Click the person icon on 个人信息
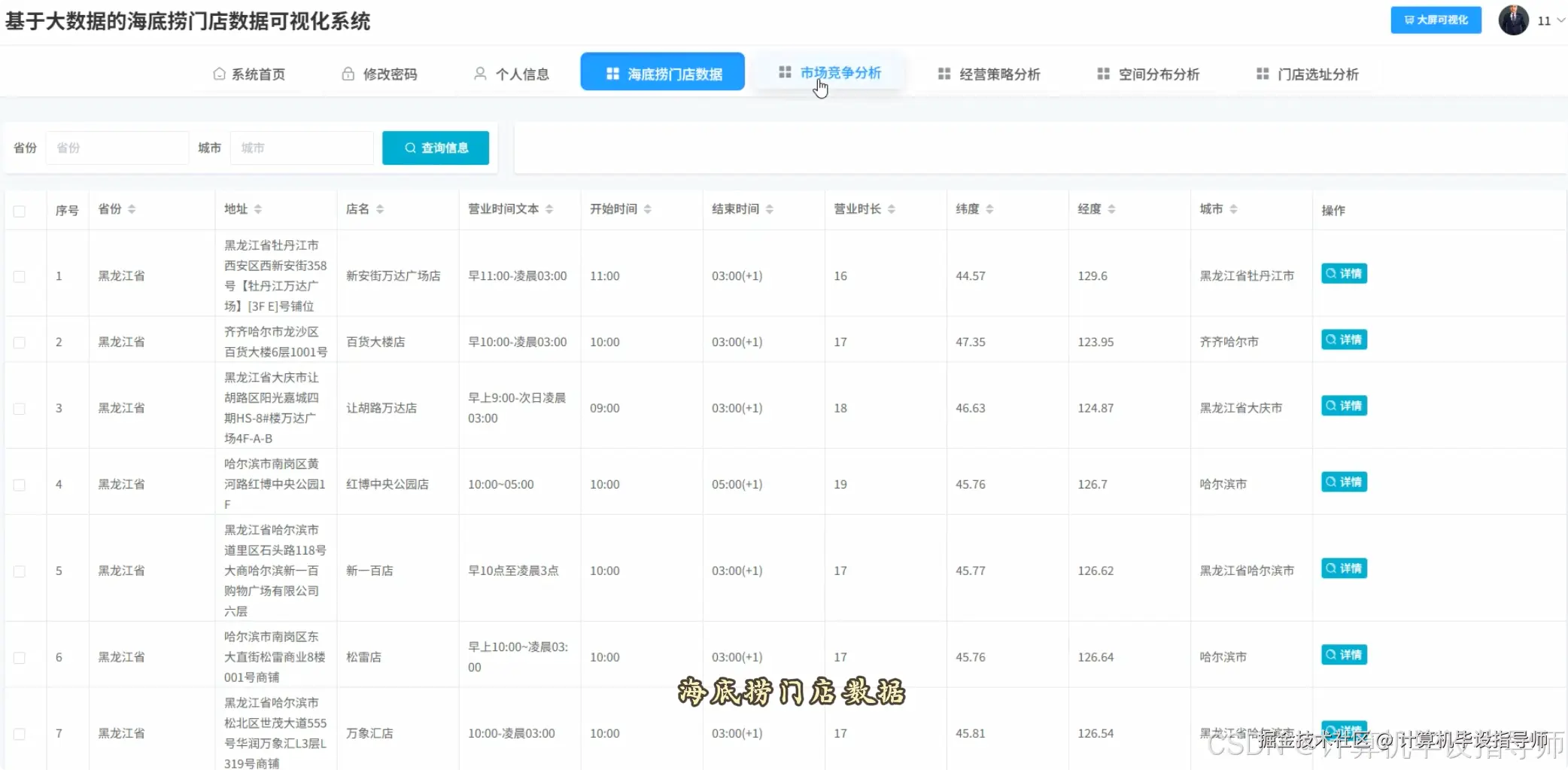 coord(479,73)
